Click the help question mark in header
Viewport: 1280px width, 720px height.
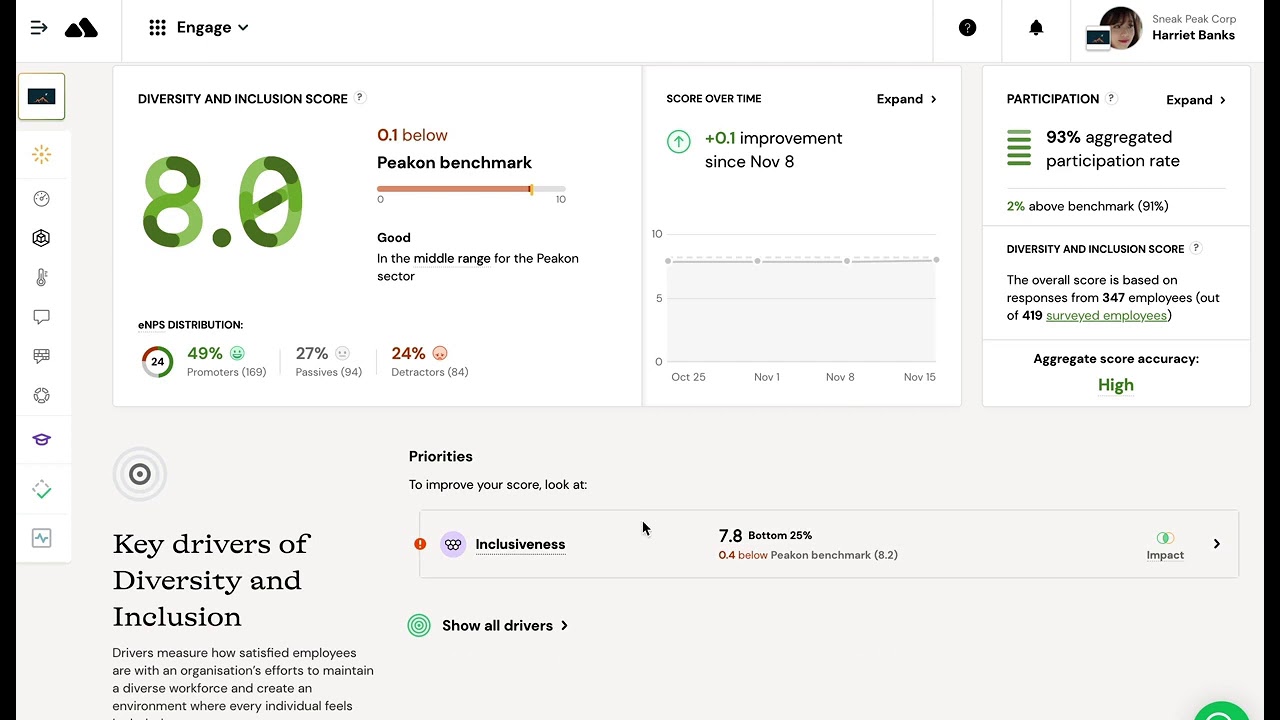967,28
